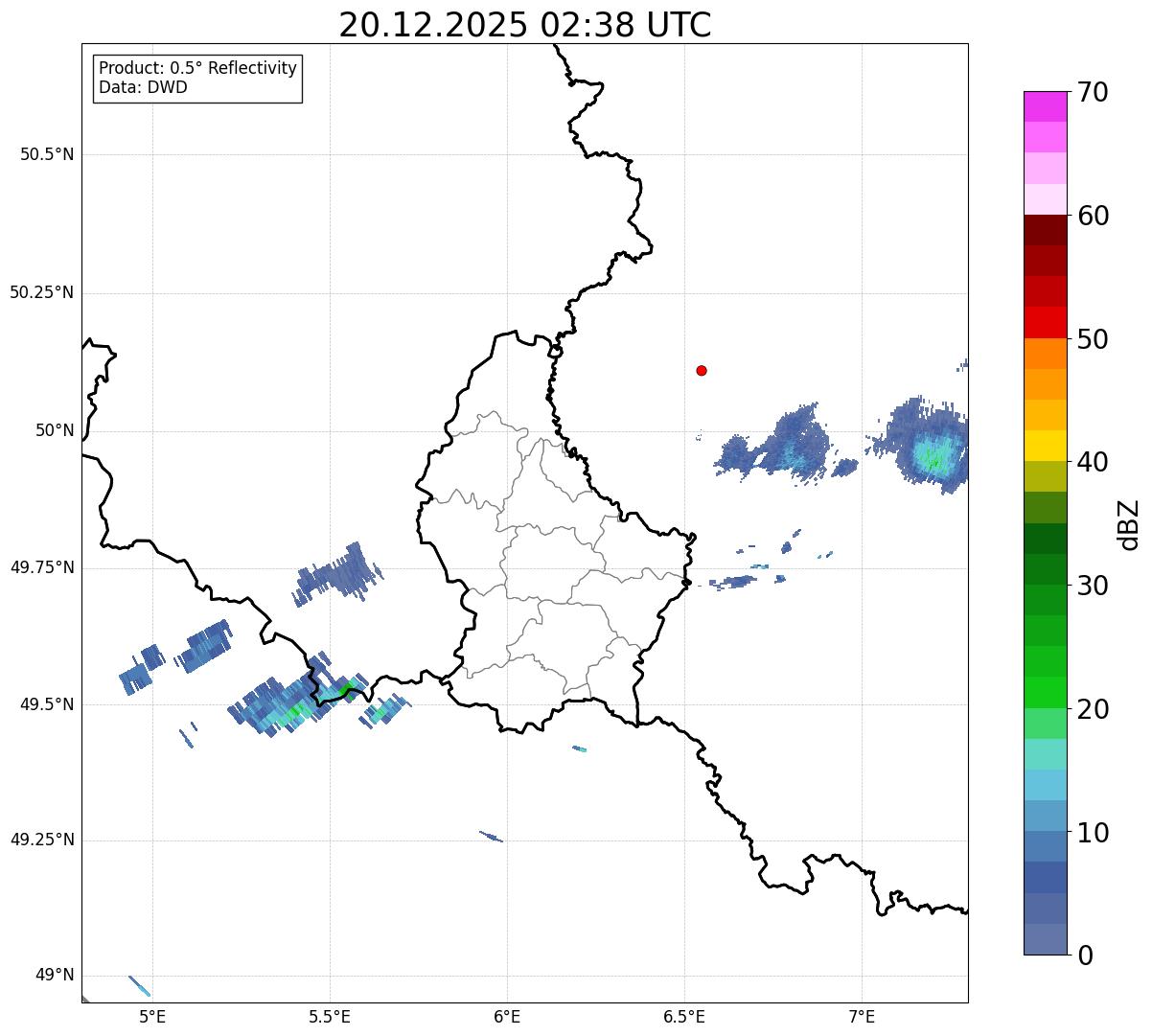Viewport: 1152px width, 1036px height.
Task: Click the colorbar tick label 20
Action: [x=1093, y=709]
